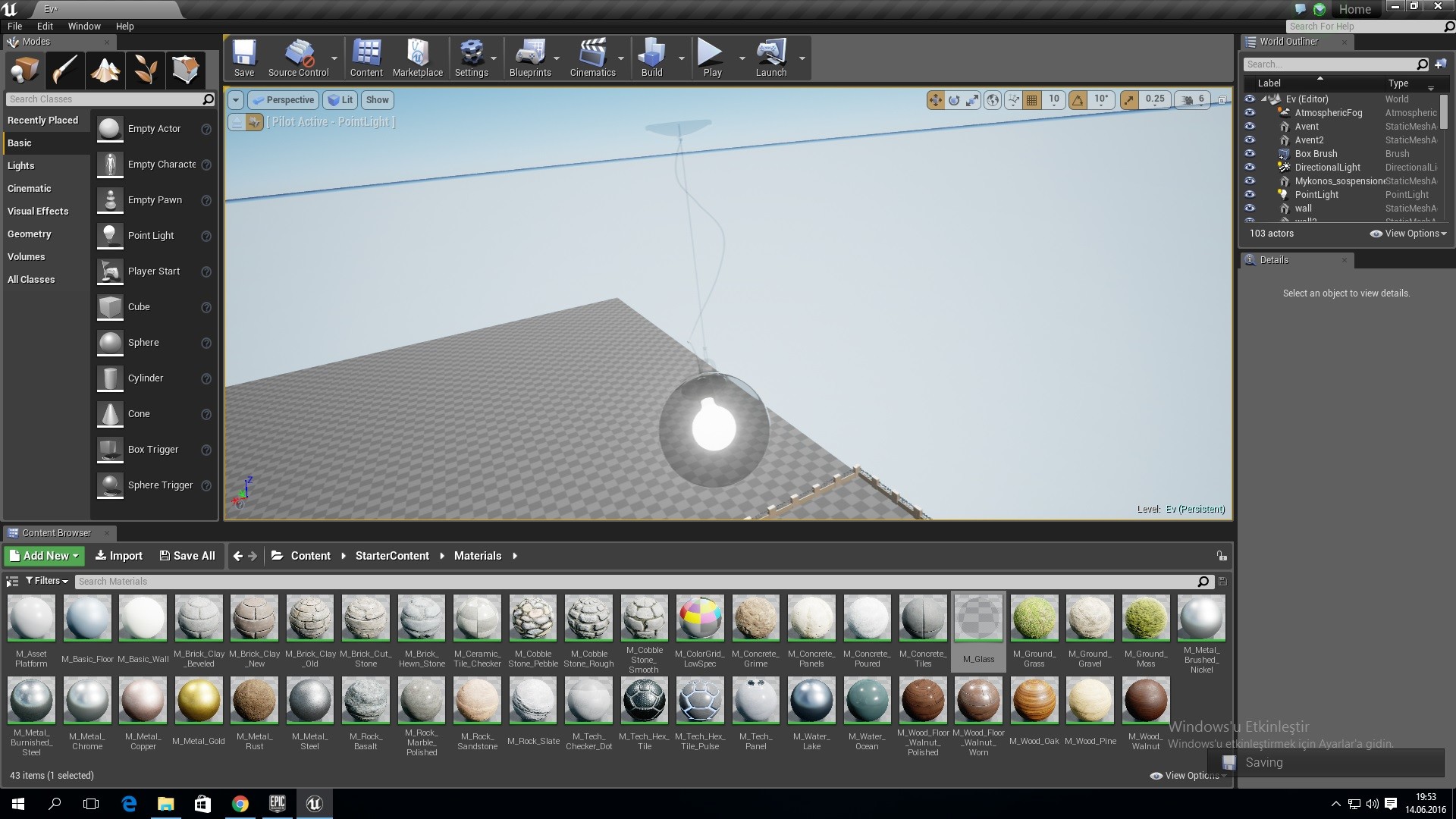The image size is (1456, 819).
Task: Click the Build toolbar icon
Action: pyautogui.click(x=651, y=58)
